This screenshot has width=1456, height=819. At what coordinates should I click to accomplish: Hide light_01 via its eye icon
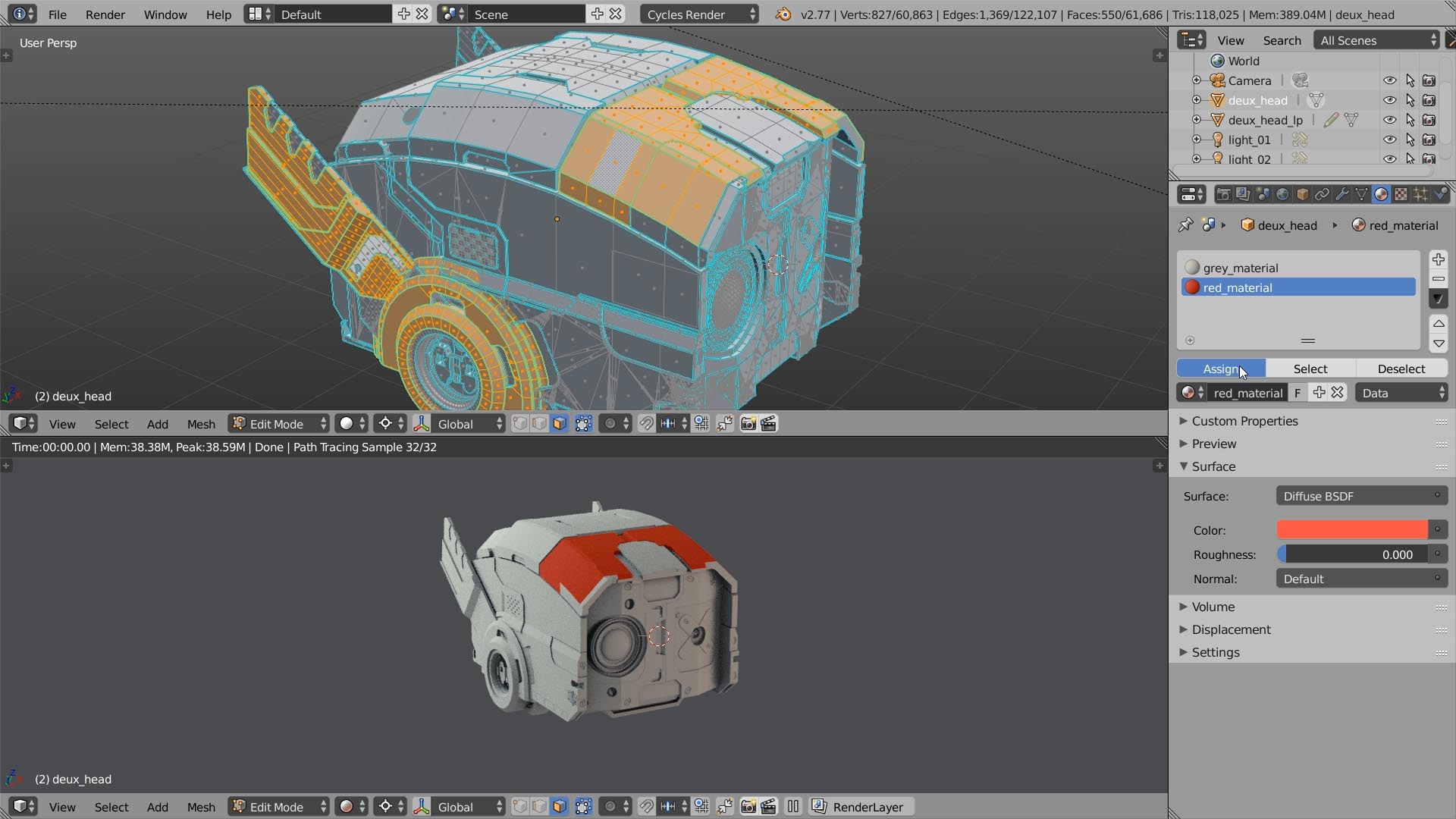(1389, 140)
